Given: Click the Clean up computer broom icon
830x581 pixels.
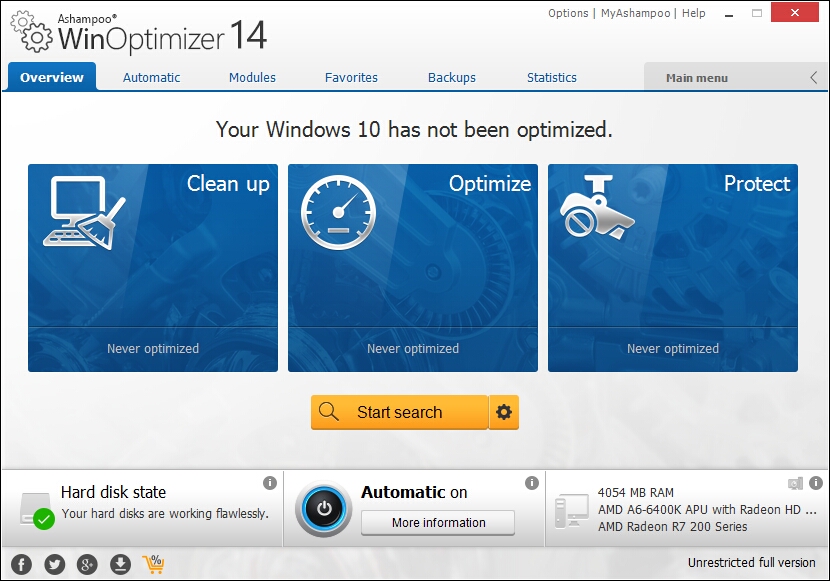Looking at the screenshot, I should click(85, 213).
